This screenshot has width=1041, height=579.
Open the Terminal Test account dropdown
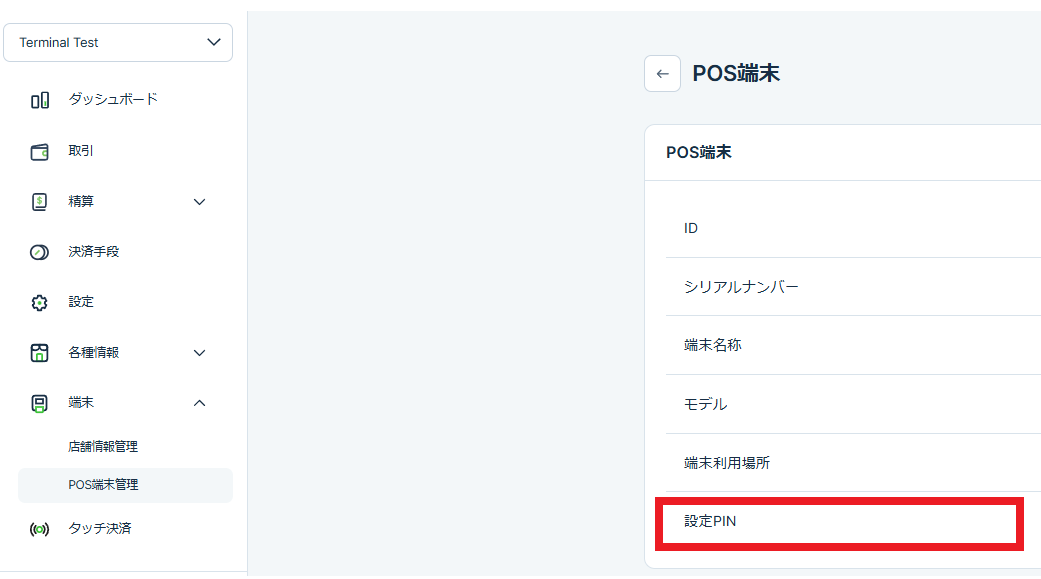point(118,43)
